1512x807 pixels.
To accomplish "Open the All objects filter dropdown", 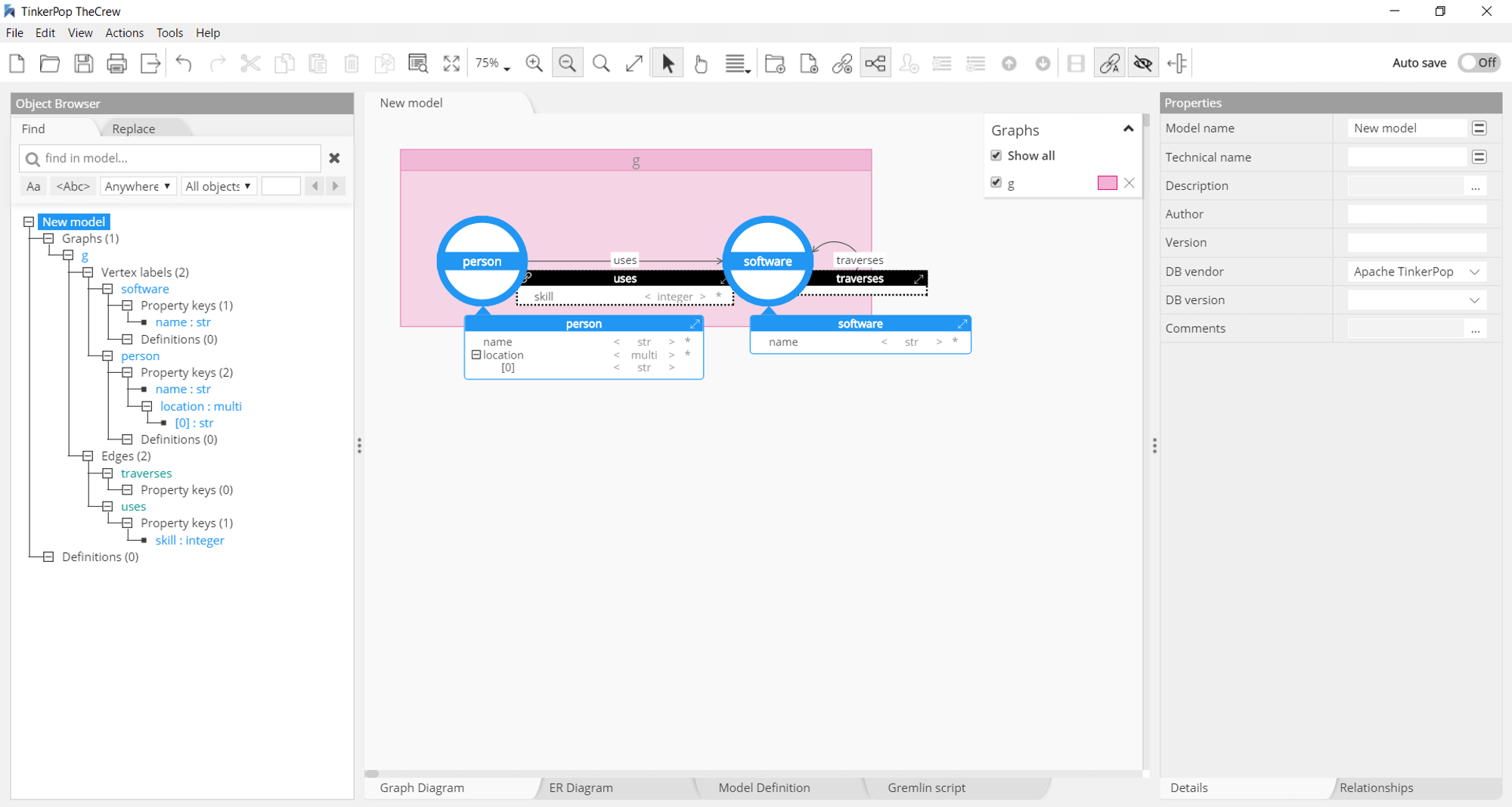I will (x=218, y=186).
